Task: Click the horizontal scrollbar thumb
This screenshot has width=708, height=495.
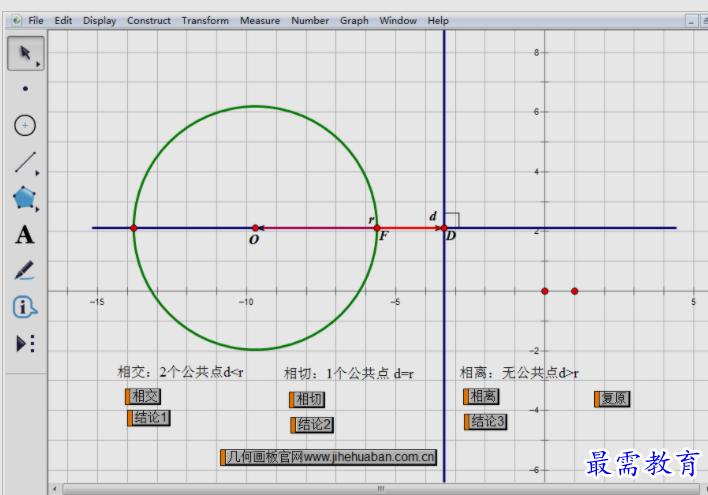Action: click(381, 489)
